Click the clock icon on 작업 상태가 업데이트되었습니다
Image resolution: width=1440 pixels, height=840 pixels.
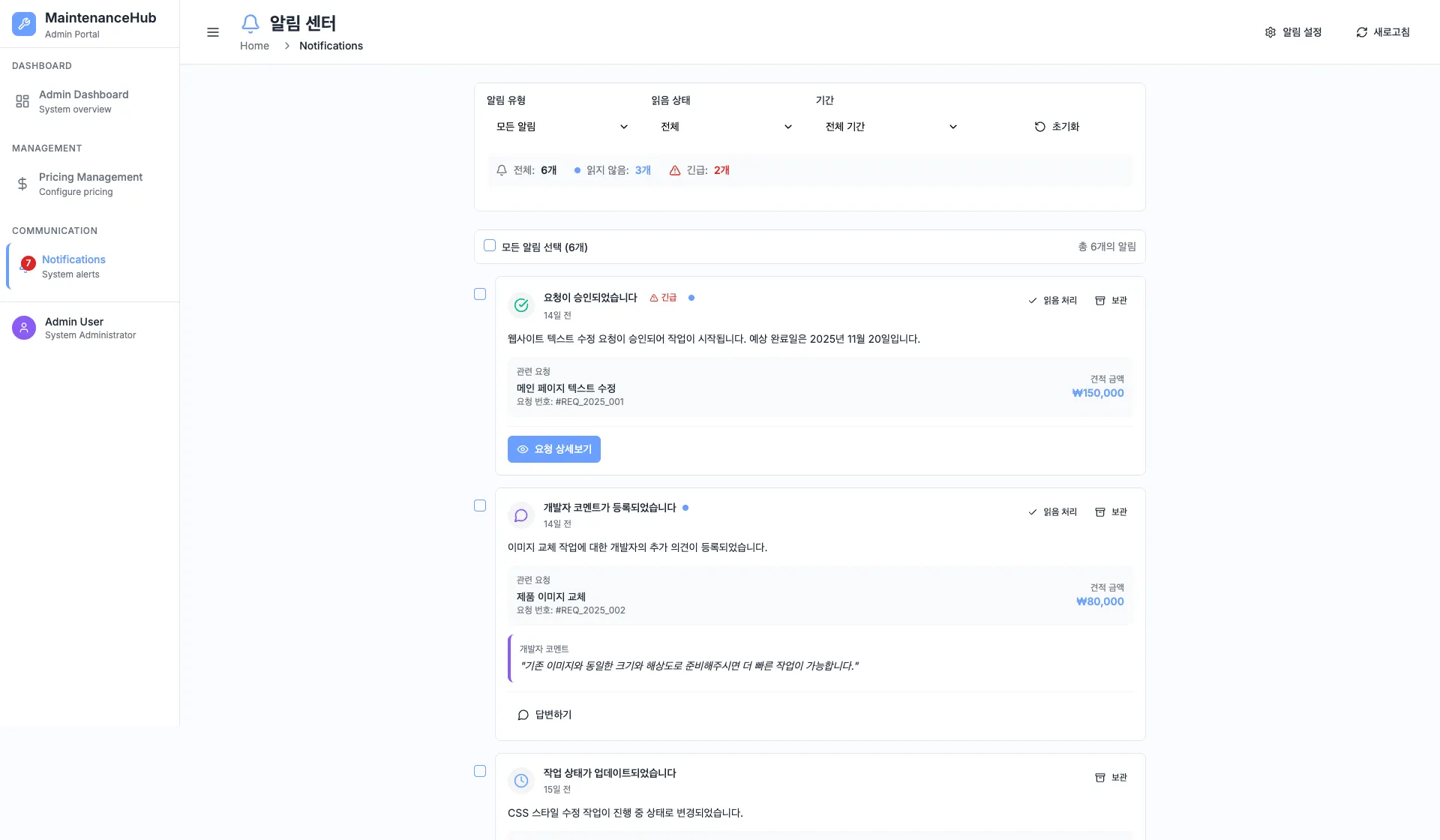point(521,781)
